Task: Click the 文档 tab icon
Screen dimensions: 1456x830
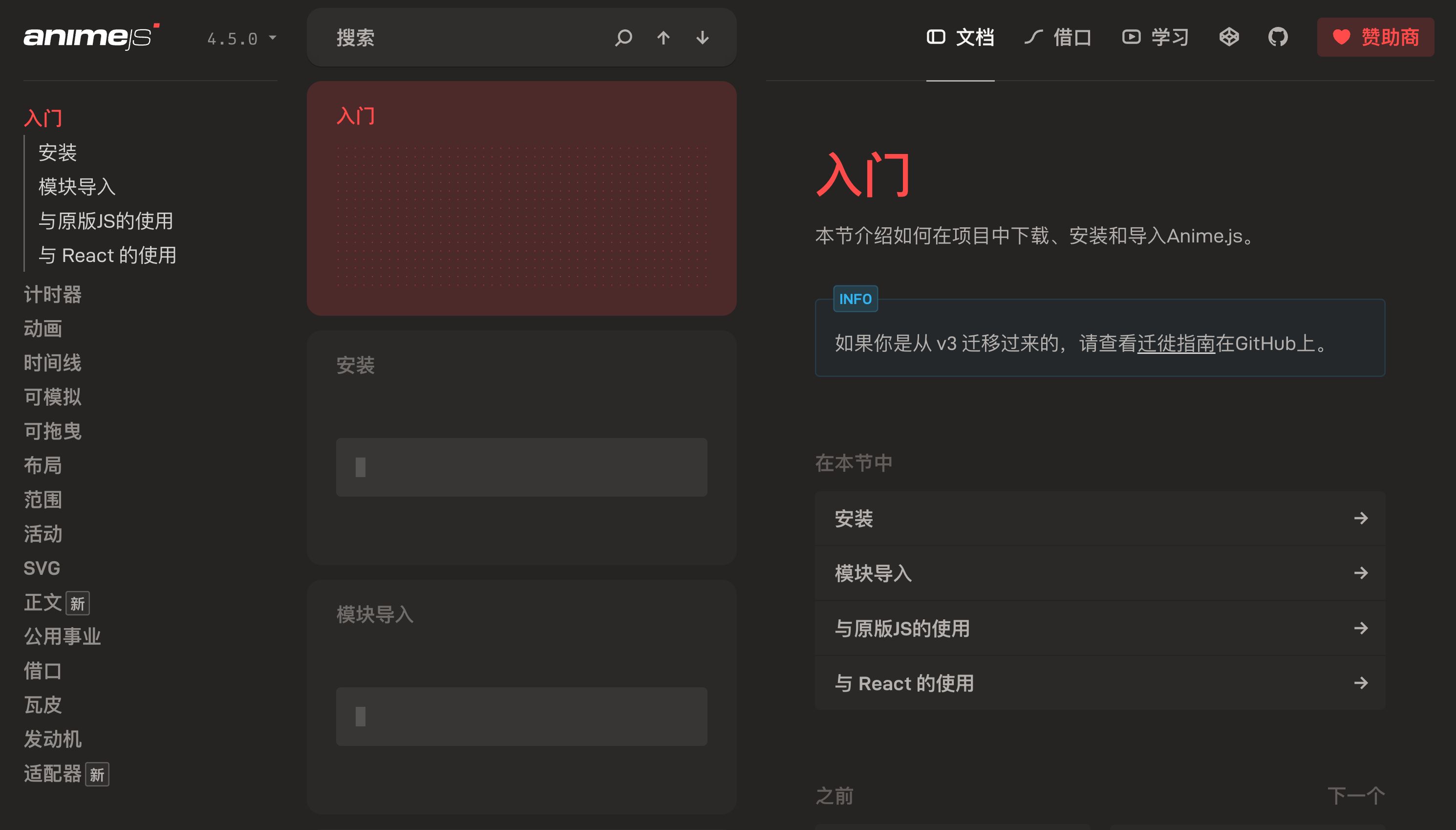Action: point(936,37)
